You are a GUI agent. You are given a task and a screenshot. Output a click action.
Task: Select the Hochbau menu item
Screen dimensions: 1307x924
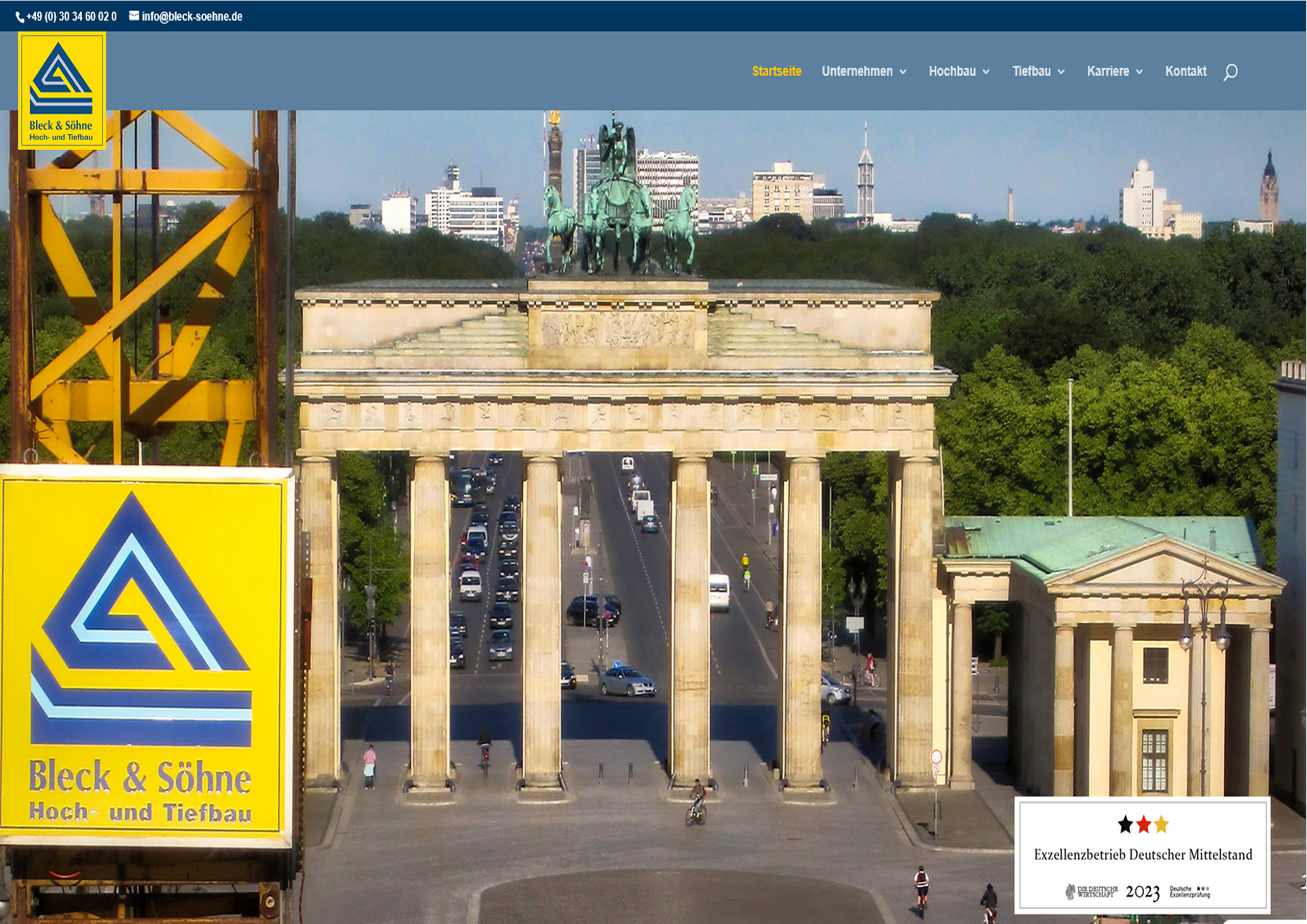pyautogui.click(x=952, y=71)
